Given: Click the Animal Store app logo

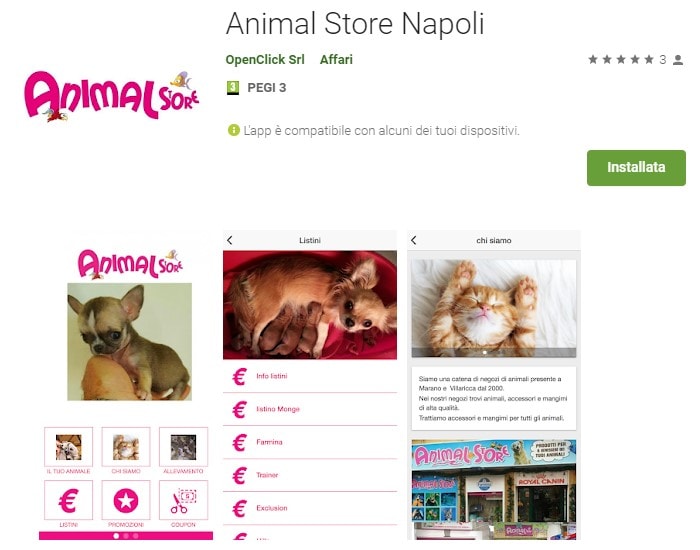Looking at the screenshot, I should pyautogui.click(x=112, y=96).
